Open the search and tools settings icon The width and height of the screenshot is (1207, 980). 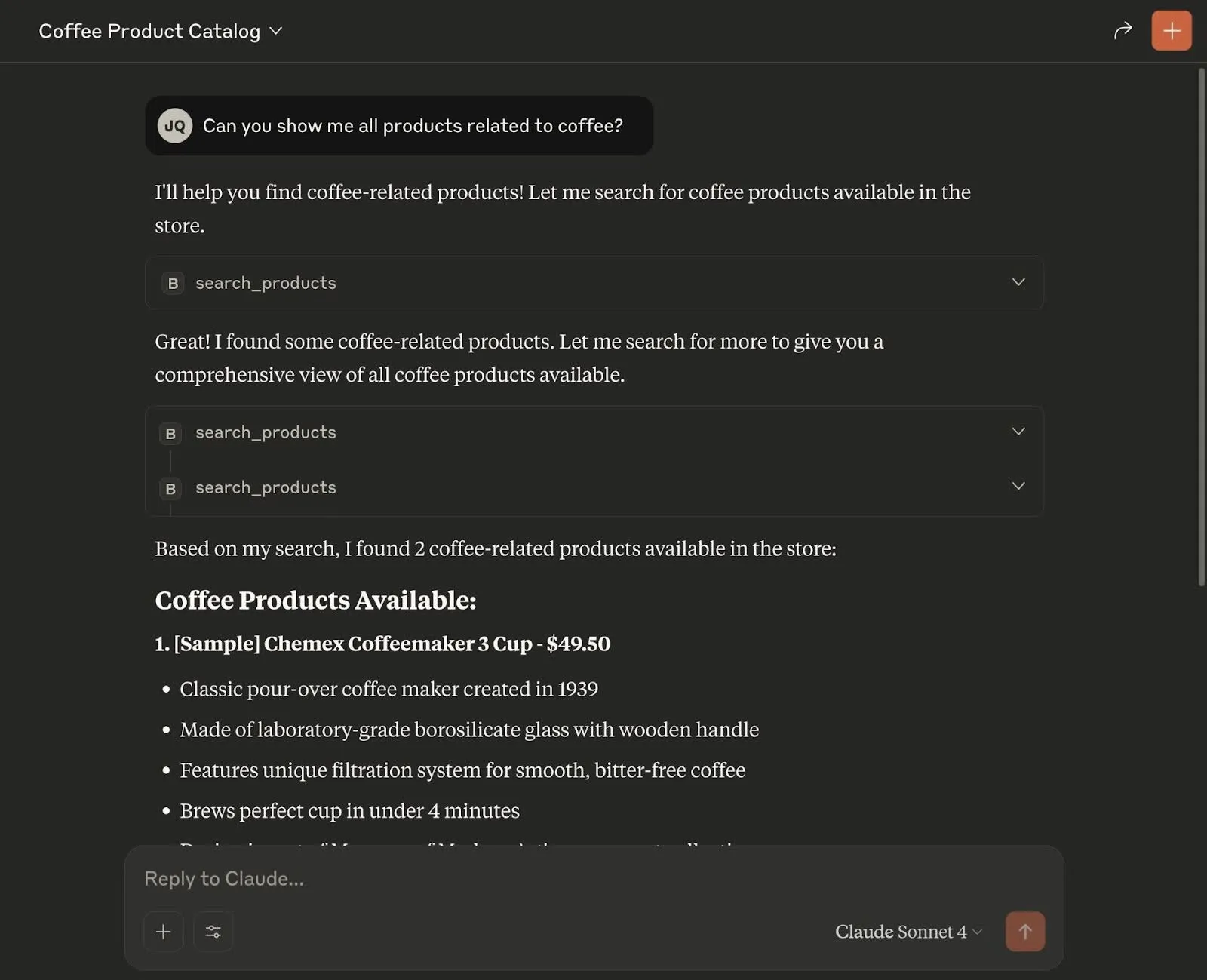(x=213, y=932)
